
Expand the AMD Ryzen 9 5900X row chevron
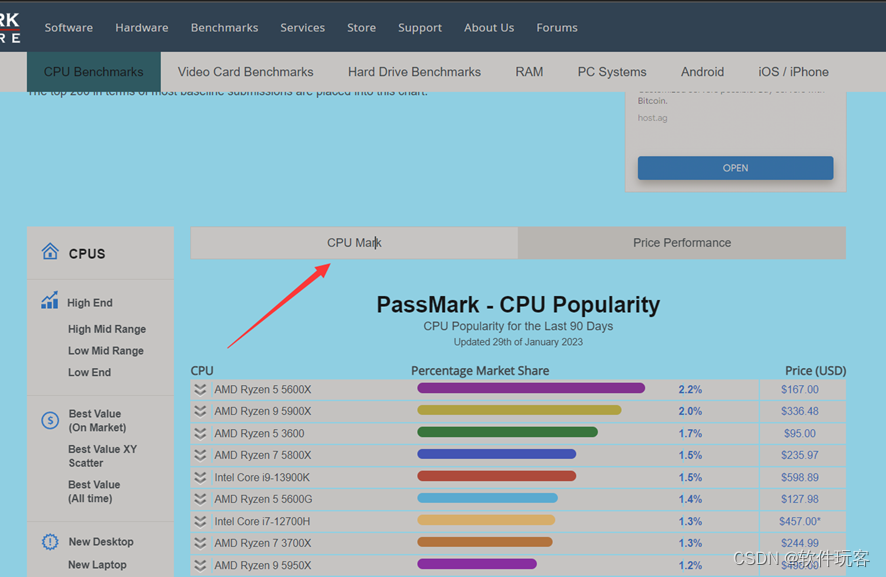200,411
